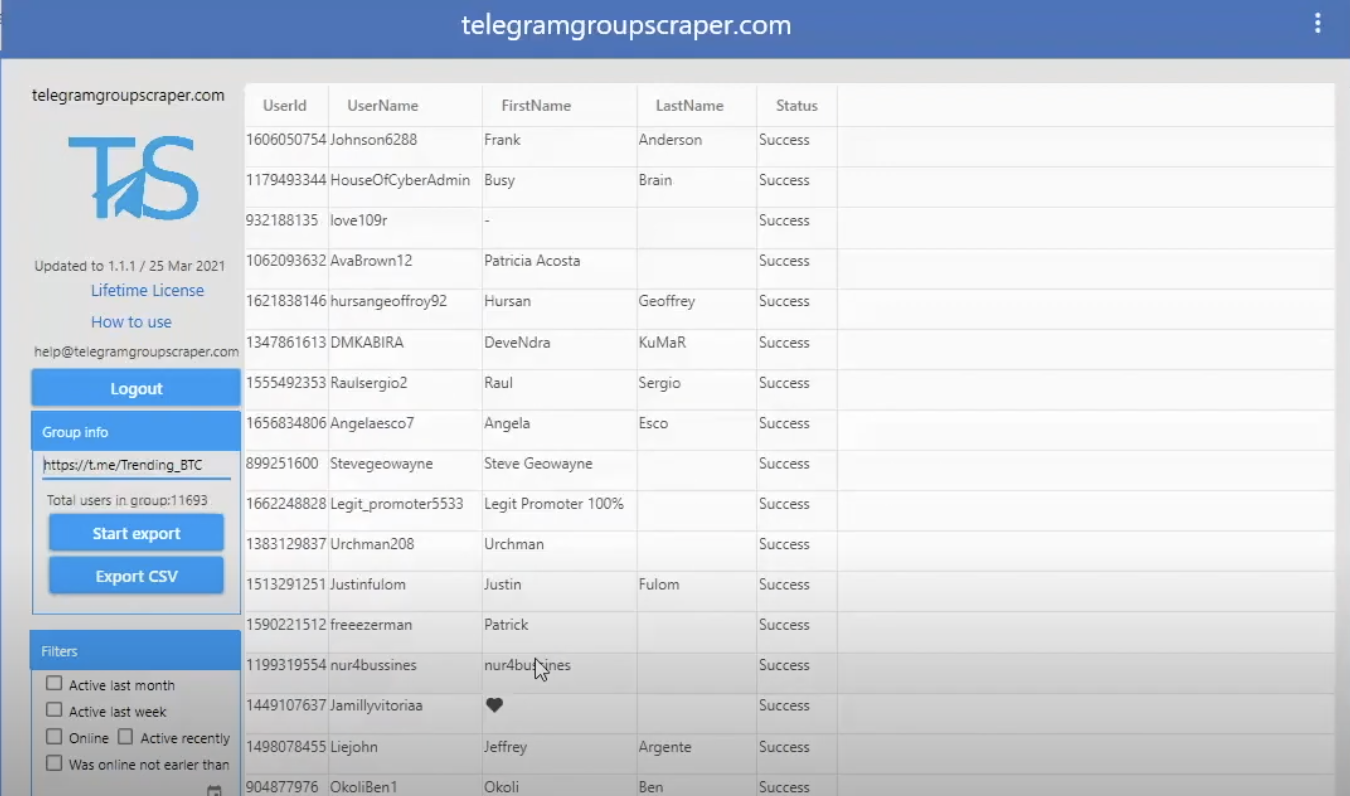Image resolution: width=1350 pixels, height=796 pixels.
Task: Click Total users in group:11693 text
Action: [x=127, y=500]
